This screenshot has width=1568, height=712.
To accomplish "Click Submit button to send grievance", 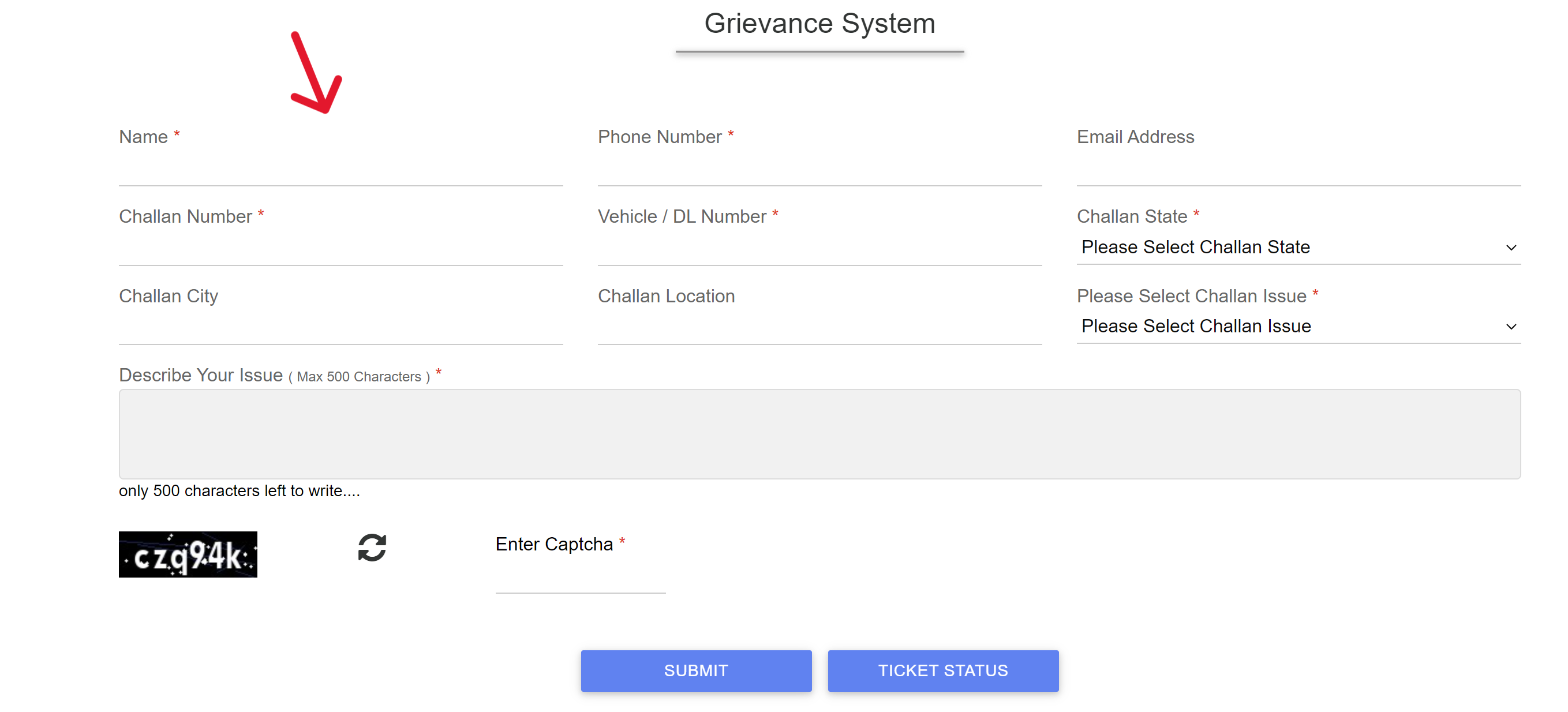I will tap(696, 670).
